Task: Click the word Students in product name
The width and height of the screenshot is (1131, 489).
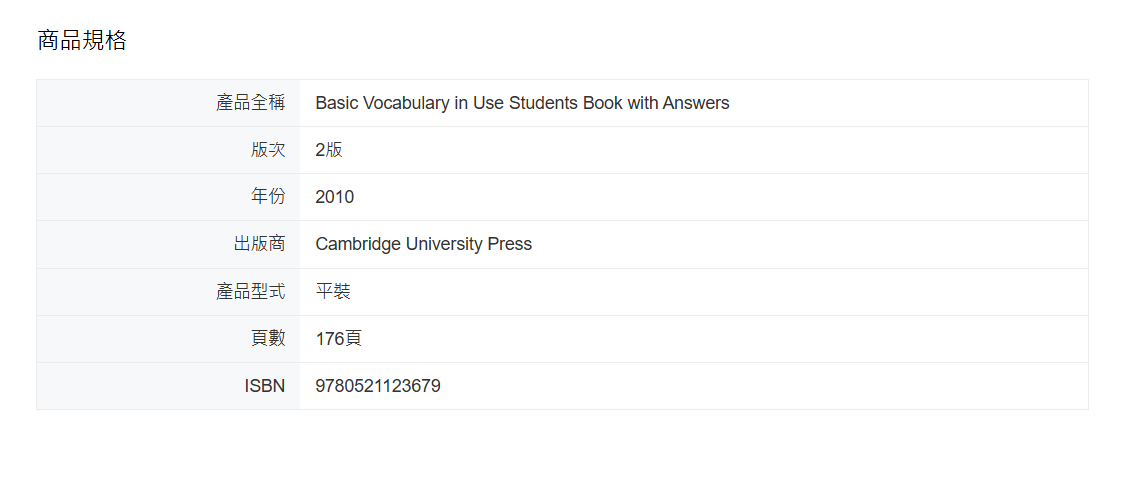Action: click(x=545, y=103)
